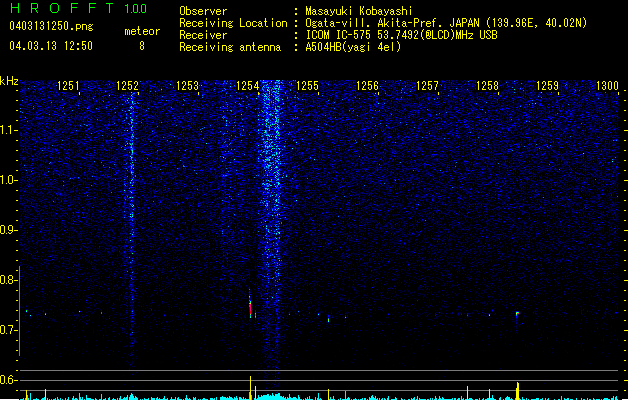Click the thick yellow power spike below 1258
Image resolution: width=629 pixels, height=400 pixels.
[517, 391]
